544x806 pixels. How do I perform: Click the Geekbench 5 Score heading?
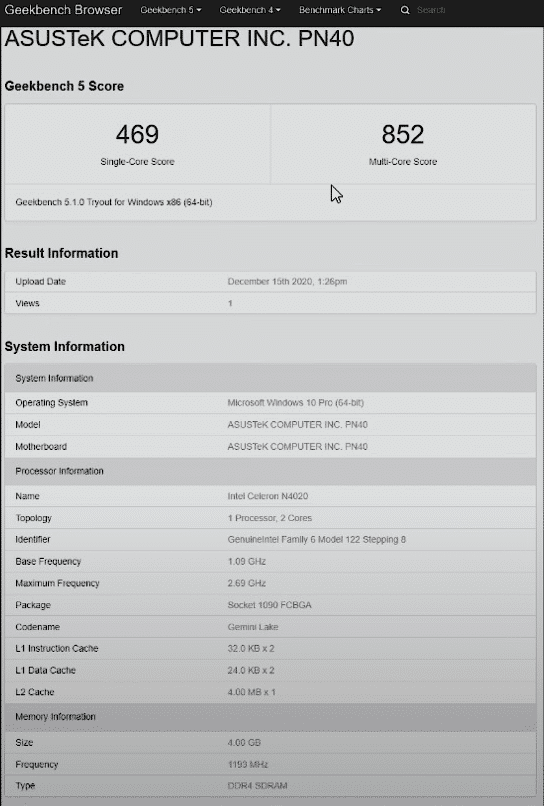(64, 86)
